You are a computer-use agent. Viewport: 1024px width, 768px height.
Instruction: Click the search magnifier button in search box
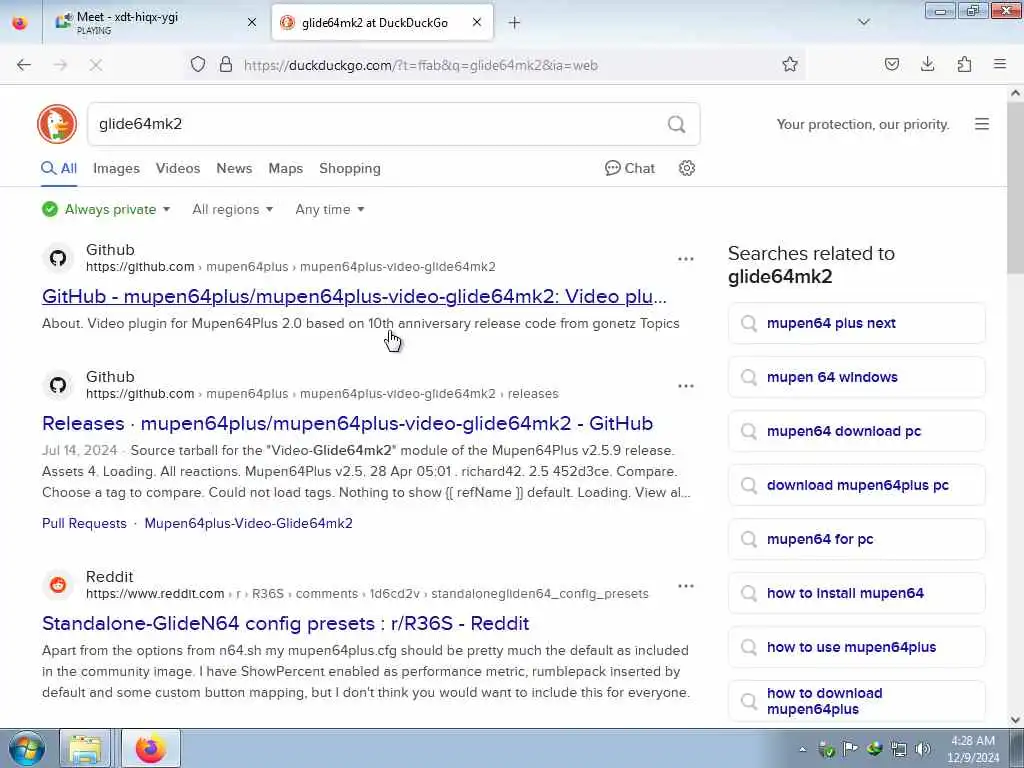[x=677, y=123]
